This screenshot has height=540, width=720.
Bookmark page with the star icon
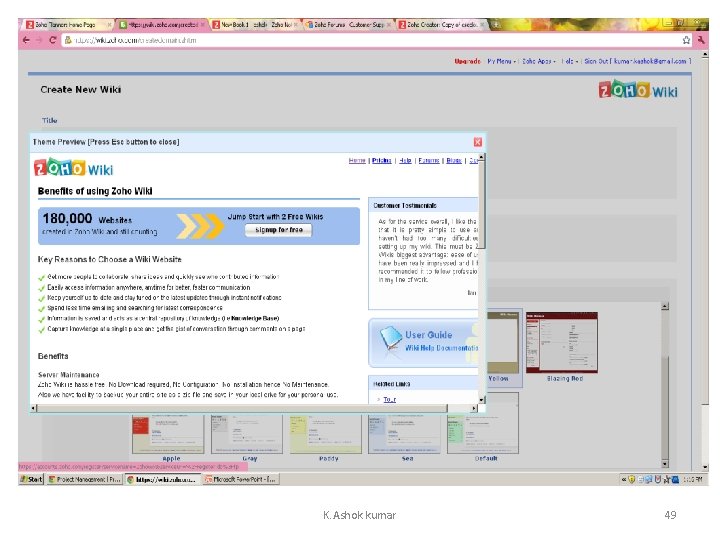686,40
